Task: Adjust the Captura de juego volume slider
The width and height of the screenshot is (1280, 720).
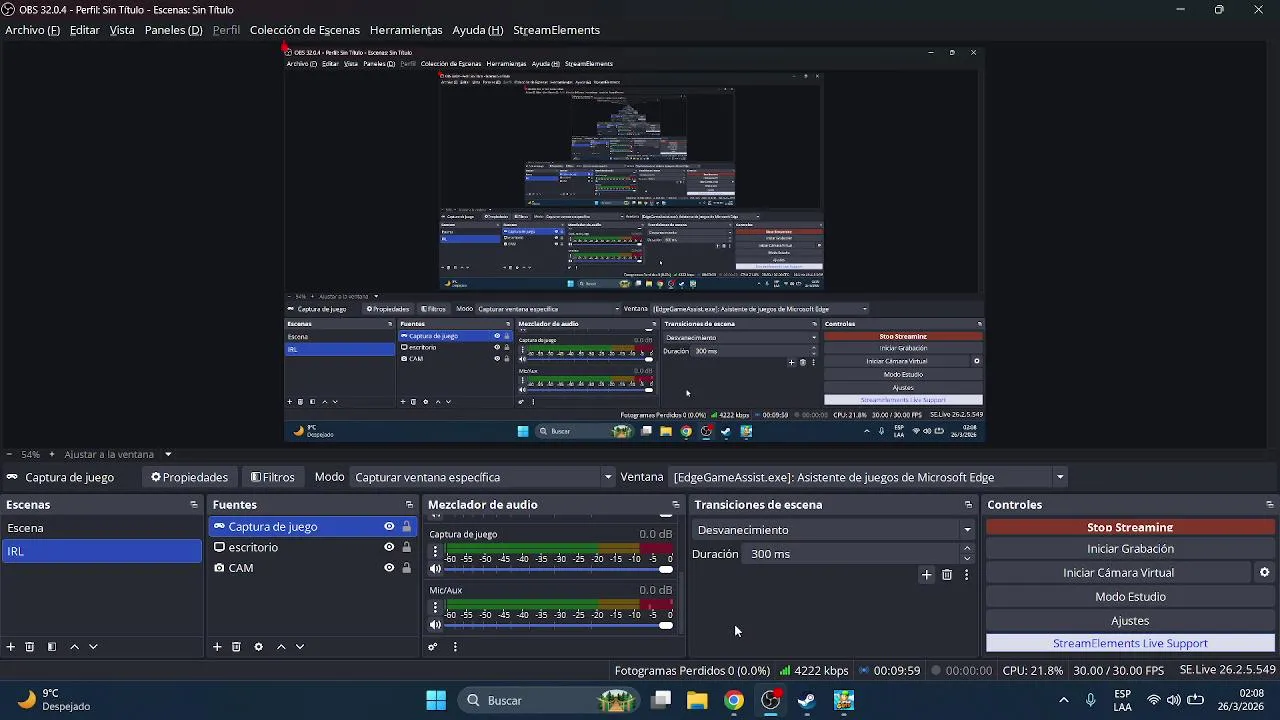Action: tap(560, 569)
